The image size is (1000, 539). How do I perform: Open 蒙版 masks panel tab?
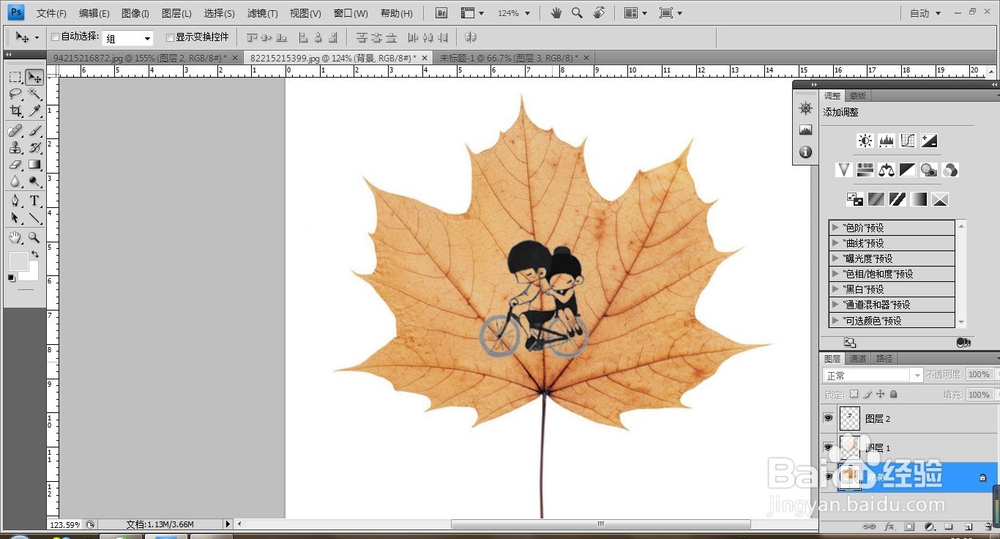tap(858, 96)
